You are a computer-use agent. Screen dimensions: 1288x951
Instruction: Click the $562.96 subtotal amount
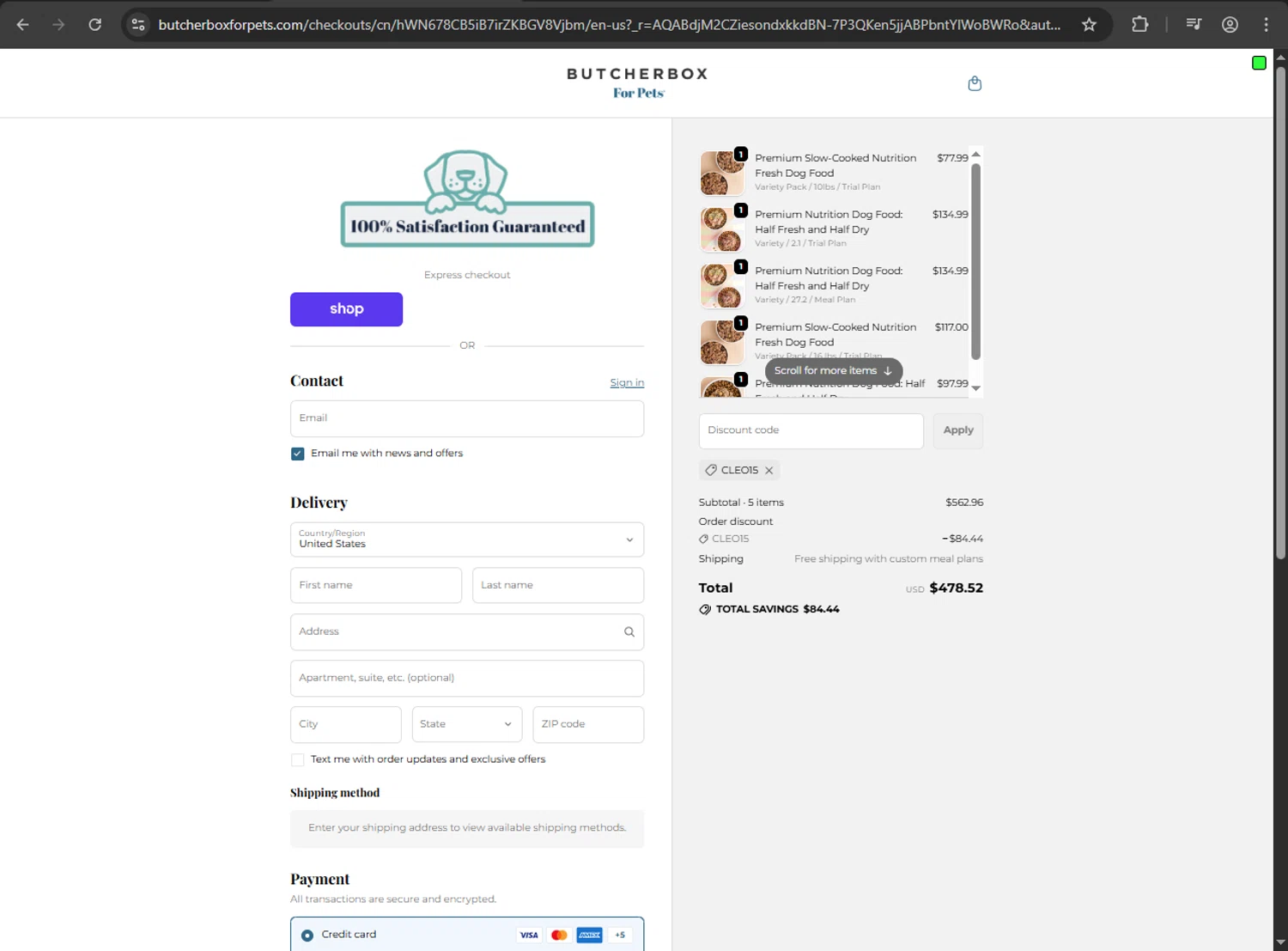pyautogui.click(x=964, y=503)
